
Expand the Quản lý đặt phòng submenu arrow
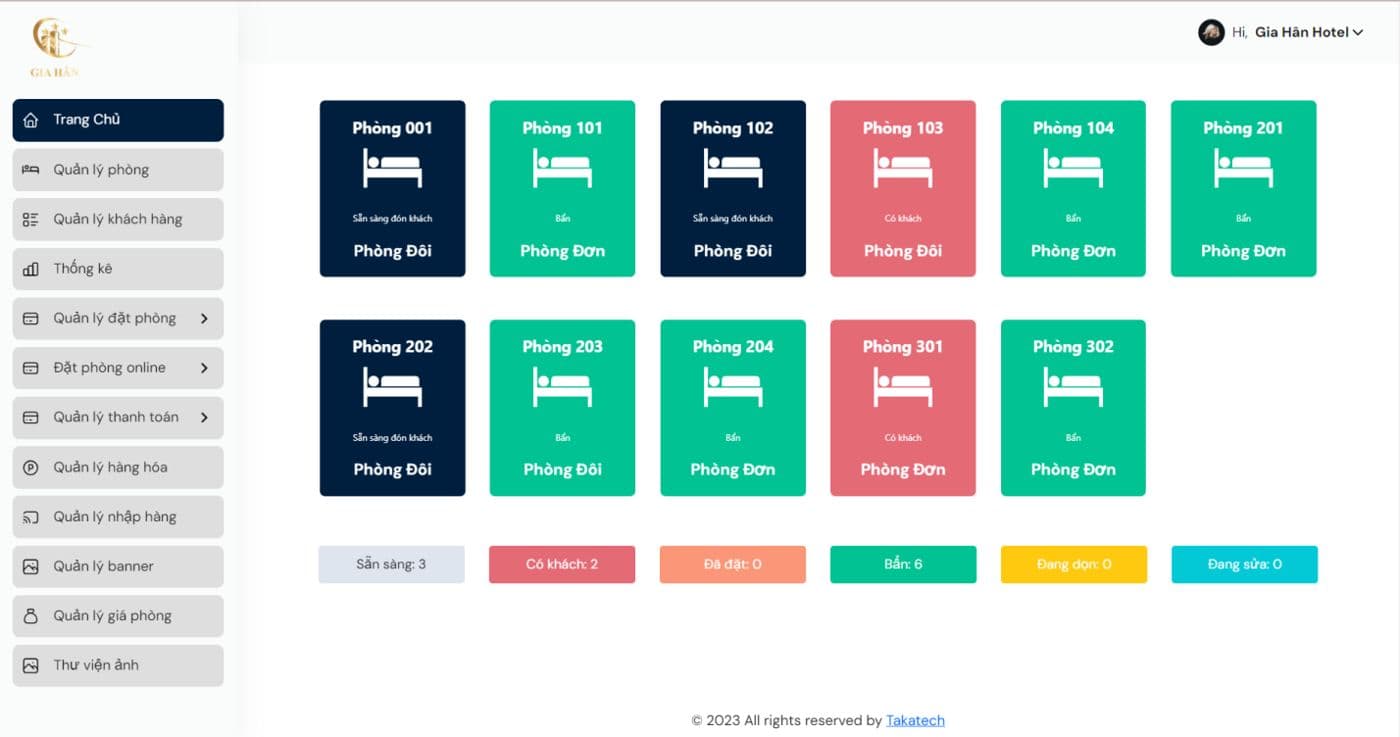[x=204, y=319]
